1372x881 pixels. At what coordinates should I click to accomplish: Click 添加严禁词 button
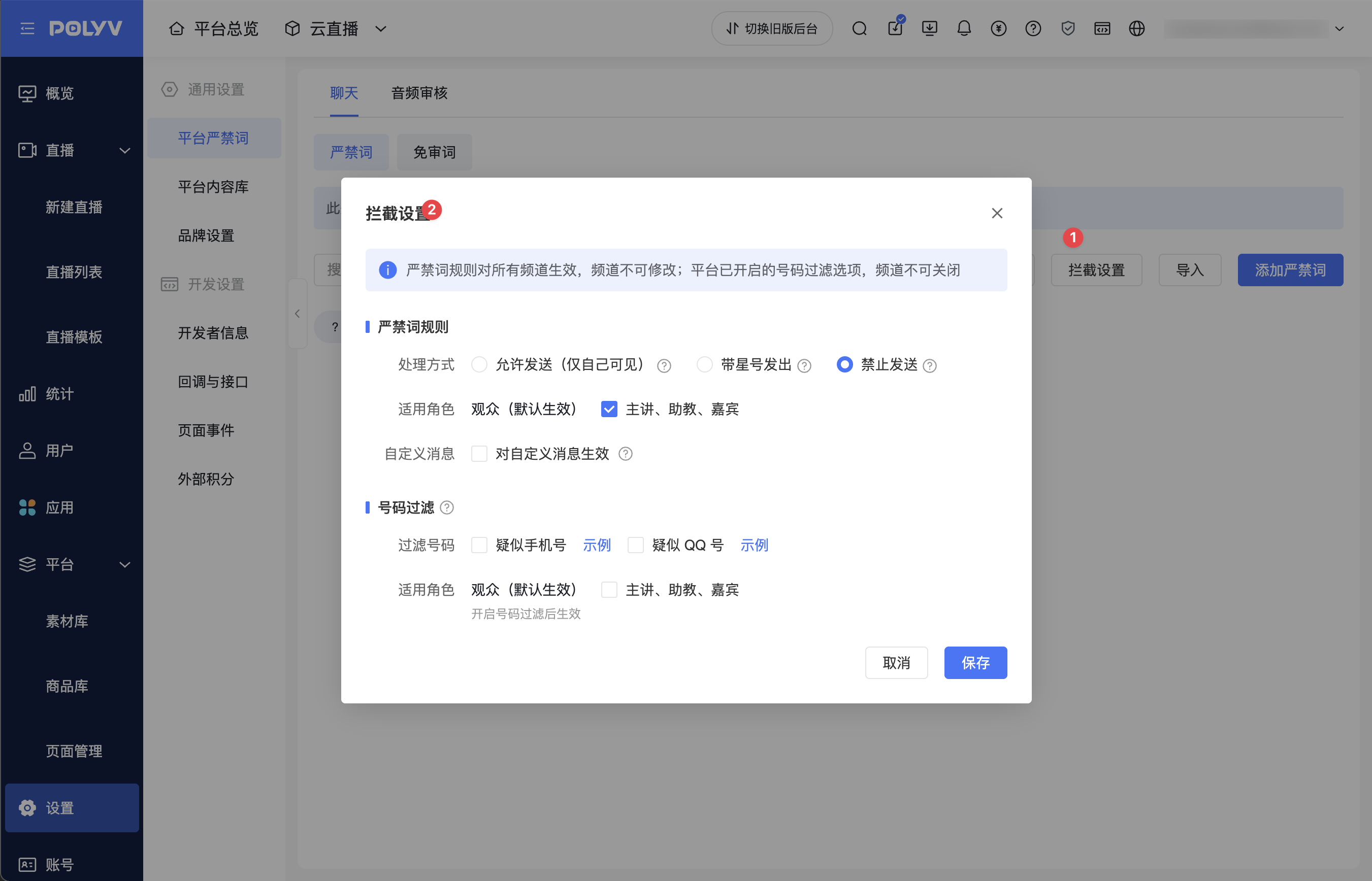pyautogui.click(x=1290, y=270)
